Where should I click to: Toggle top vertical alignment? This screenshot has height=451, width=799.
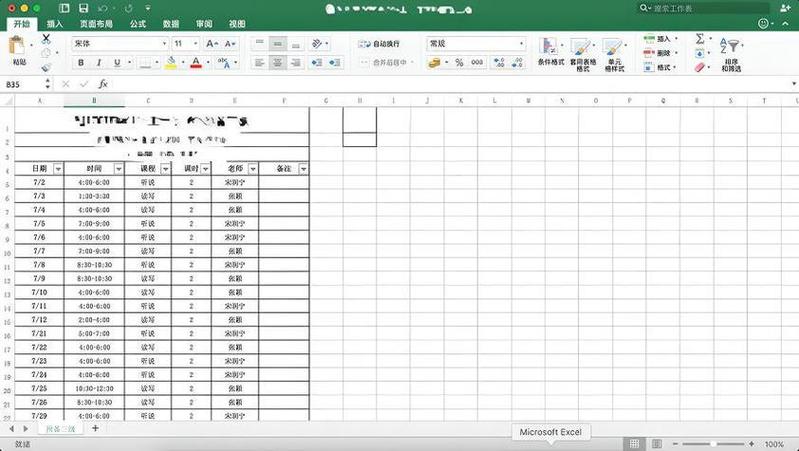(x=259, y=44)
